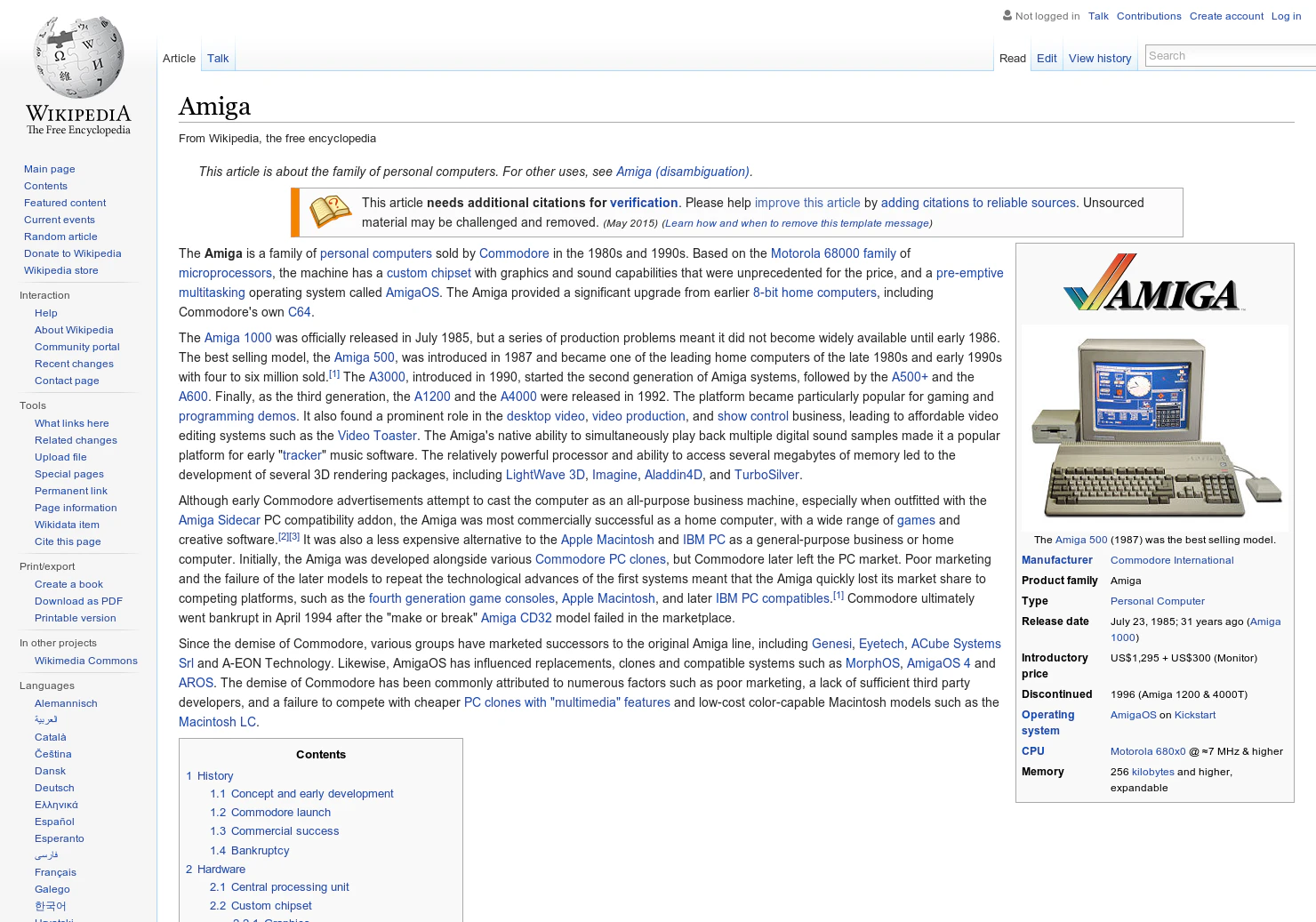The width and height of the screenshot is (1316, 922).
Task: Click the not-logged-in user icon
Action: pyautogui.click(x=1007, y=15)
